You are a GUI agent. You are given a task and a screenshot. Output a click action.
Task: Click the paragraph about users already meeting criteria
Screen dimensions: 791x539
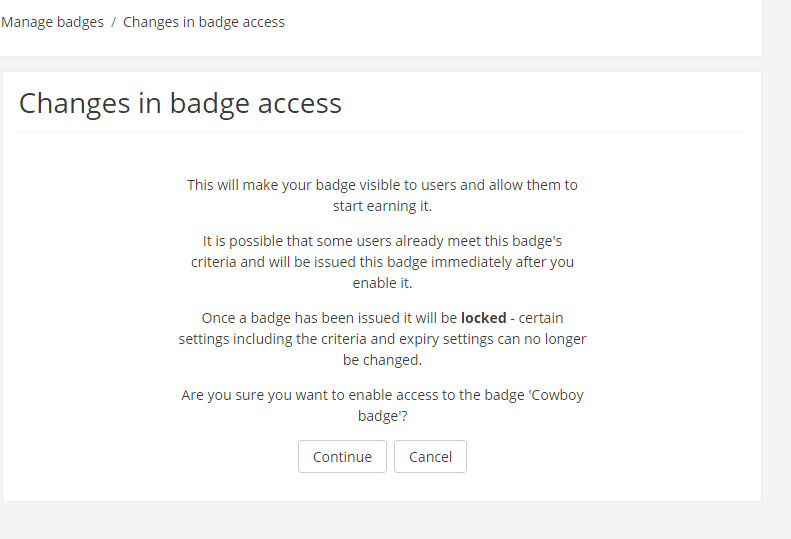(382, 262)
